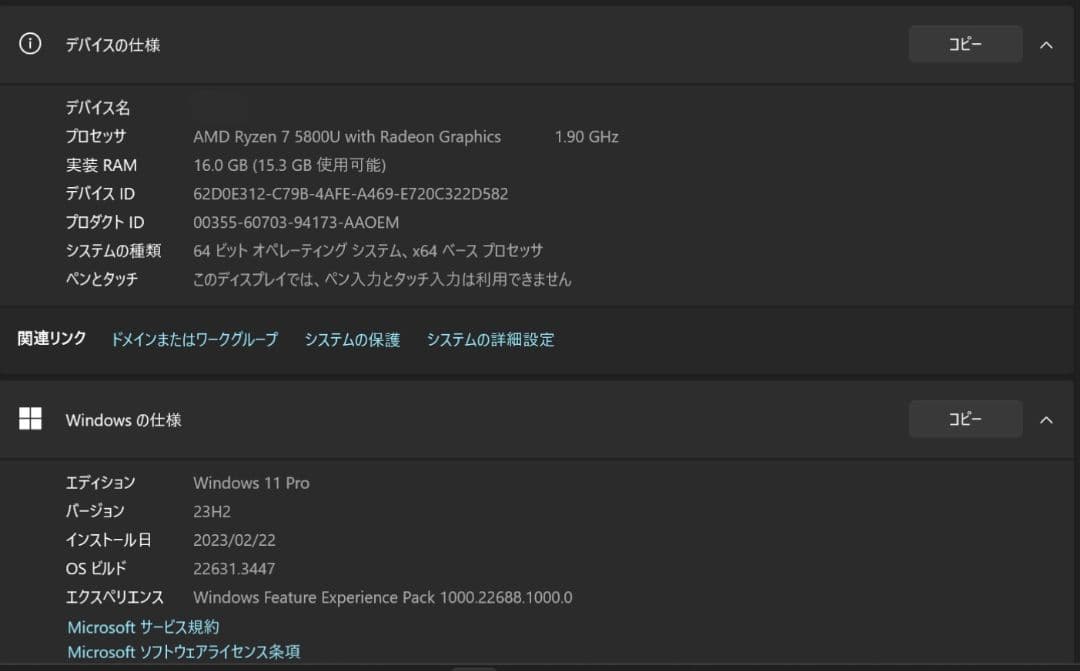Viewport: 1080px width, 671px height.
Task: Click the プロダクト ID value text
Action: 296,222
